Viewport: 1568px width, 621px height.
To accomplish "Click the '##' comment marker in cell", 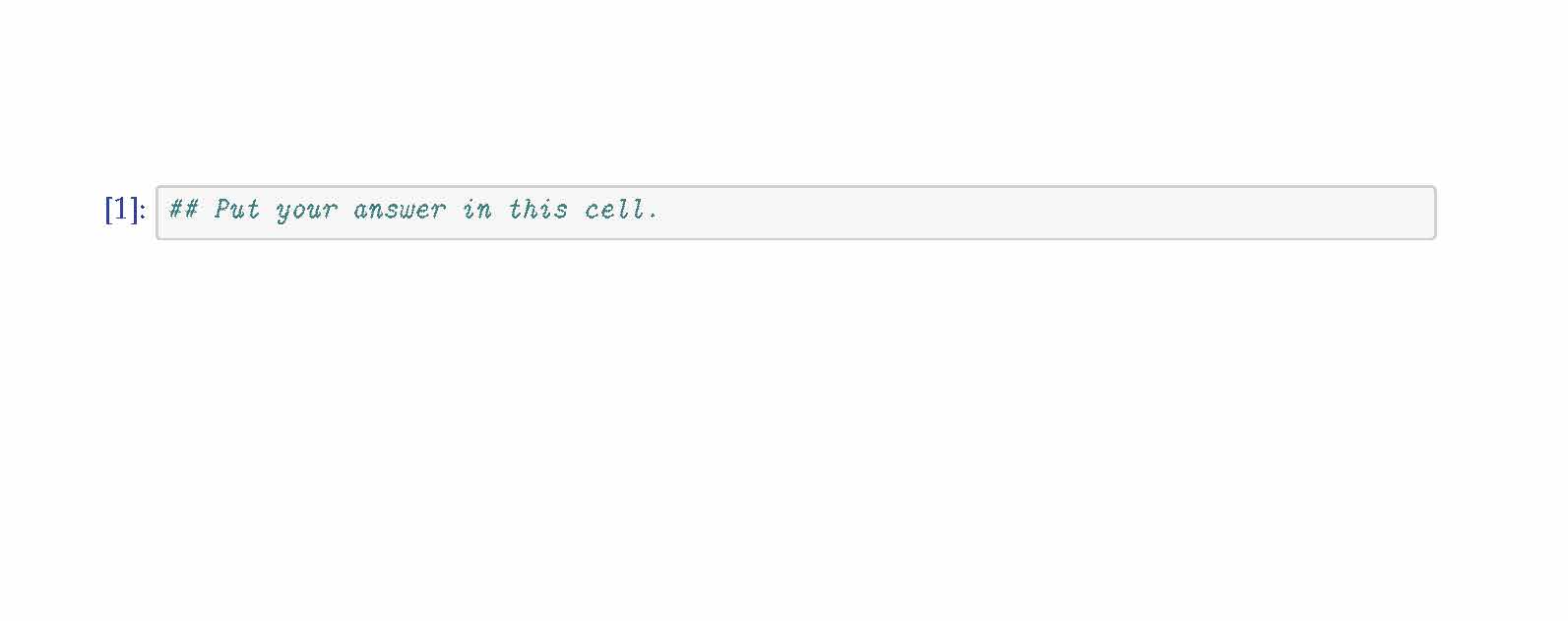I will coord(183,210).
